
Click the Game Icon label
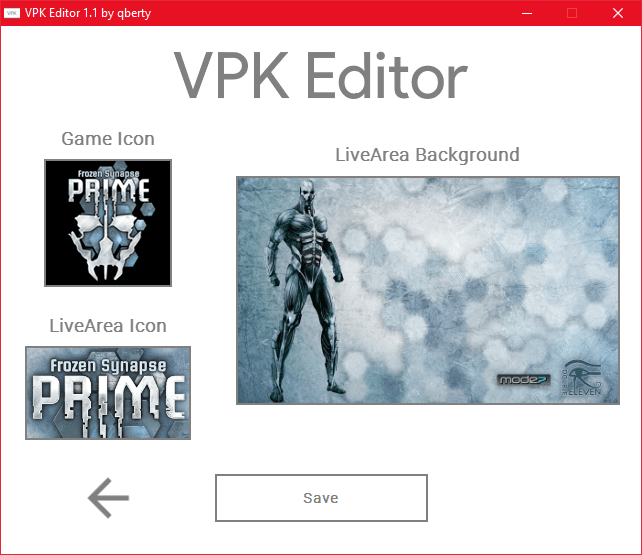[108, 139]
